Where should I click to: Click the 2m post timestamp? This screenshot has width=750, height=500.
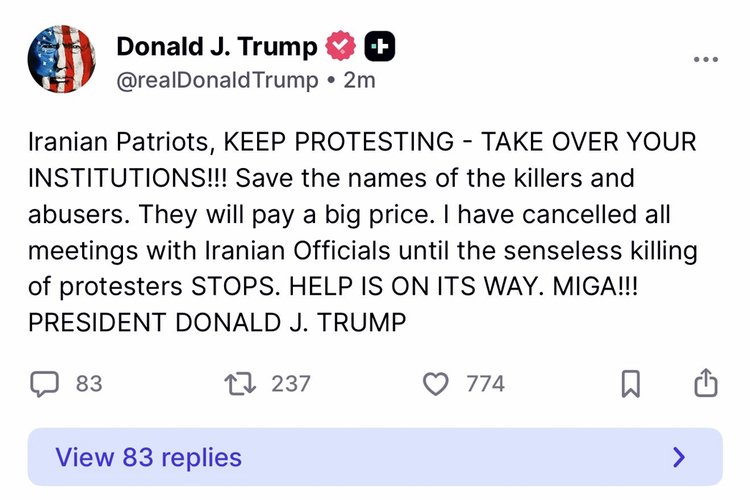360,80
